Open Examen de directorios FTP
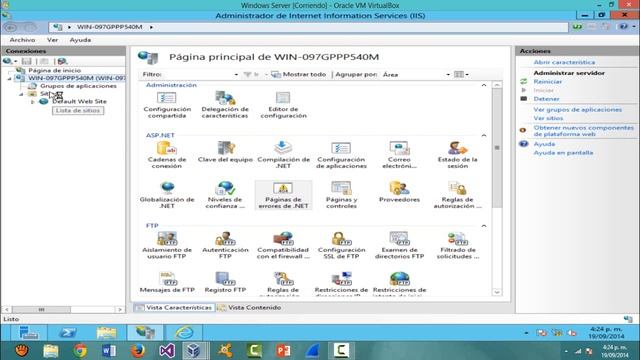This screenshot has height=360, width=640. point(399,245)
